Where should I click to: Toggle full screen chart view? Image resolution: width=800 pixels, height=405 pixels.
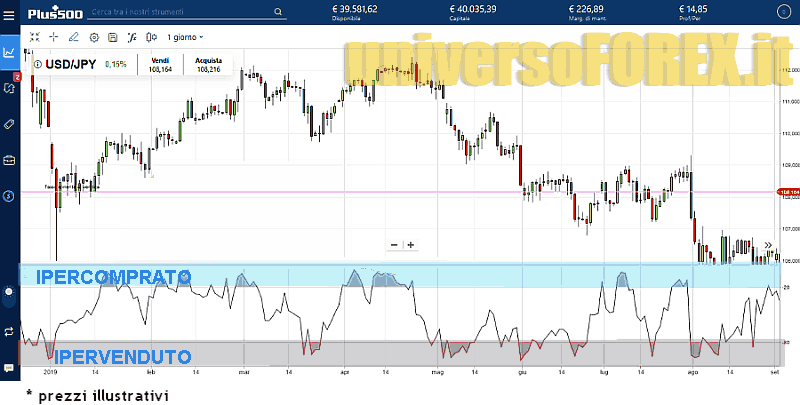(x=34, y=37)
